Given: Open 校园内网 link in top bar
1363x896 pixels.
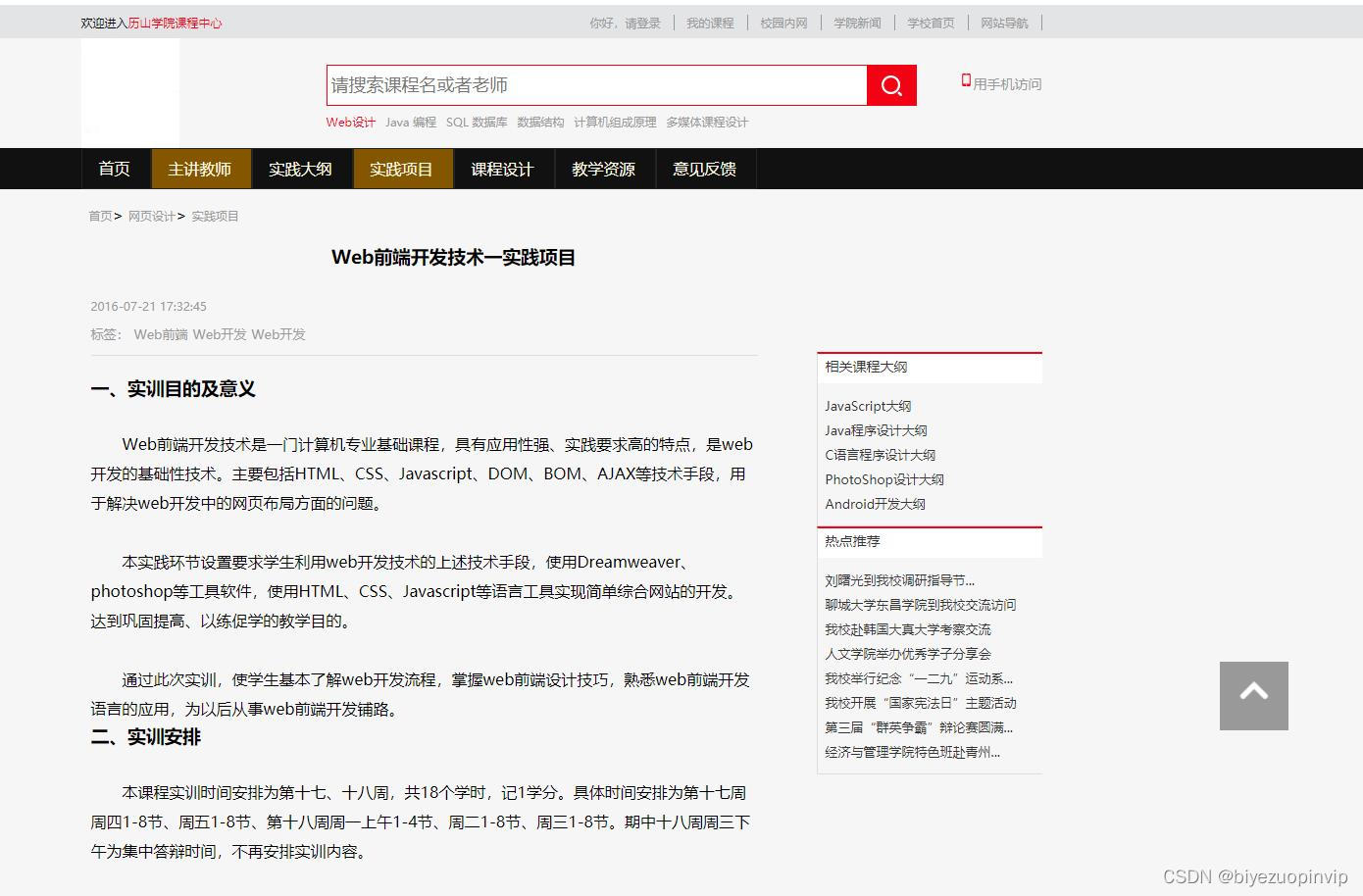Looking at the screenshot, I should click(783, 23).
